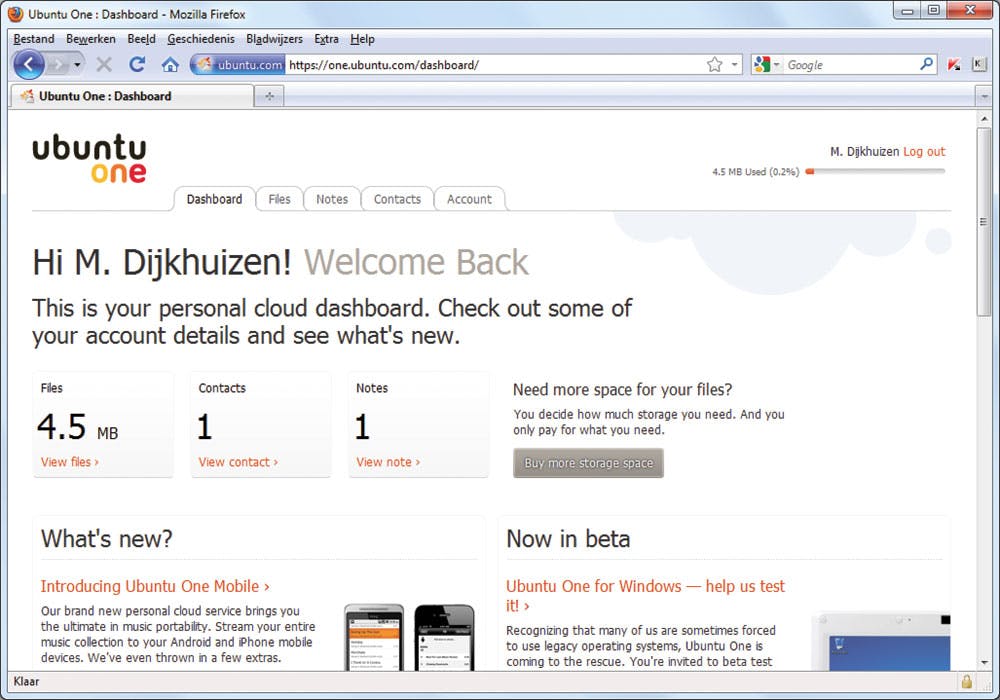The height and width of the screenshot is (700, 1000).
Task: Open the Google search engine selector
Action: 767,64
